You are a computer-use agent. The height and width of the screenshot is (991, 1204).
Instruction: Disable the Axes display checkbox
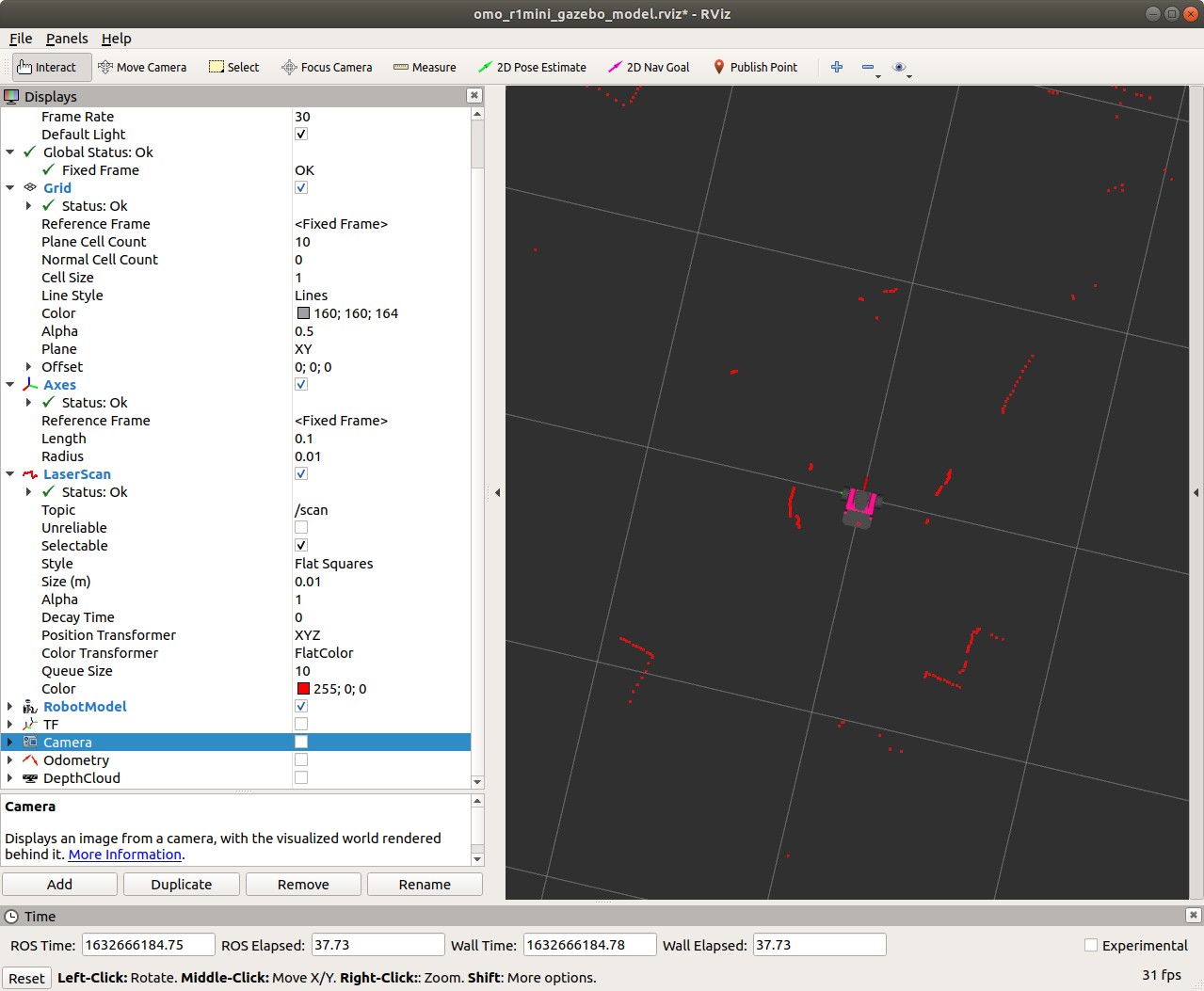point(301,384)
